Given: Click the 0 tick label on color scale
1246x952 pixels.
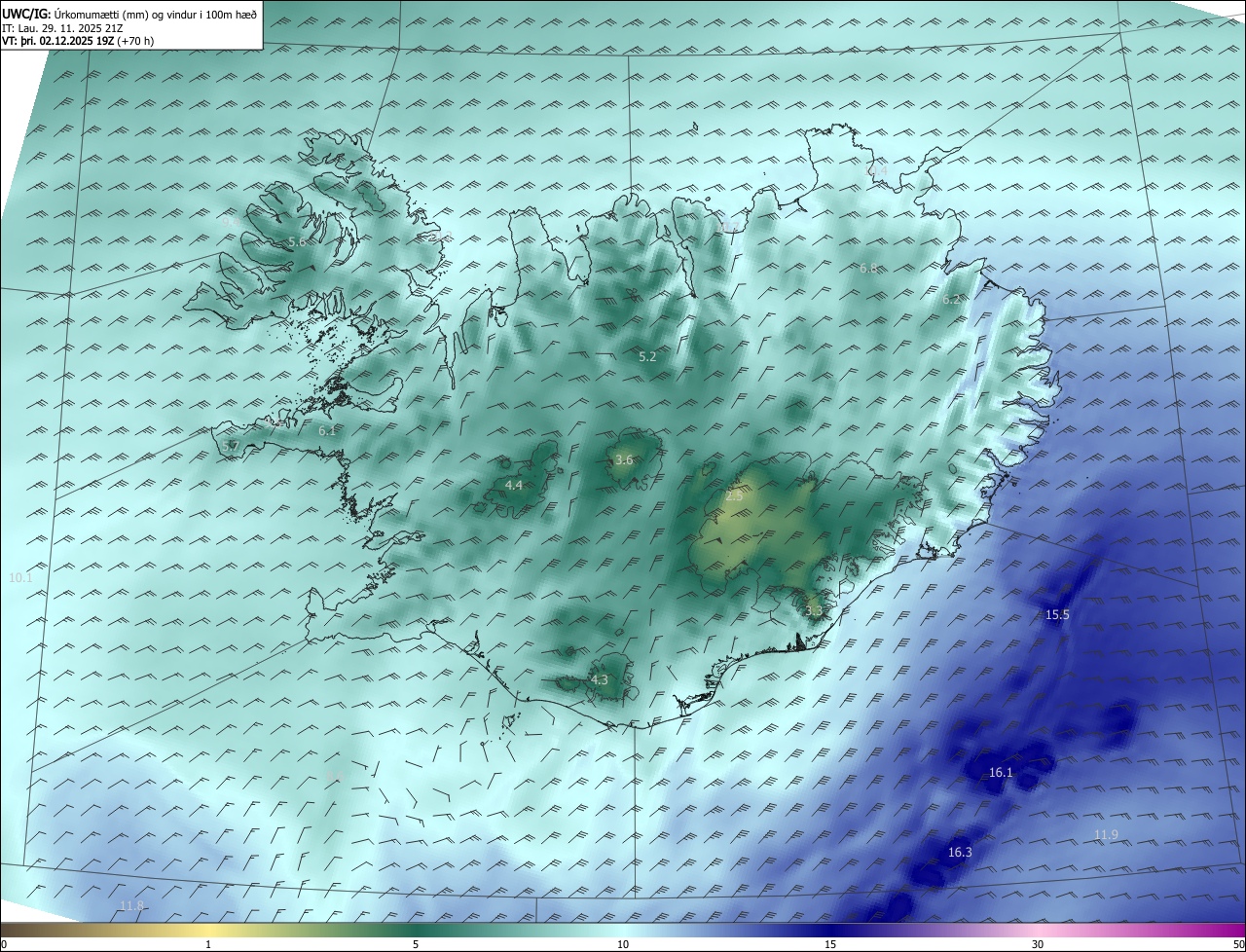Looking at the screenshot, I should [x=3, y=944].
